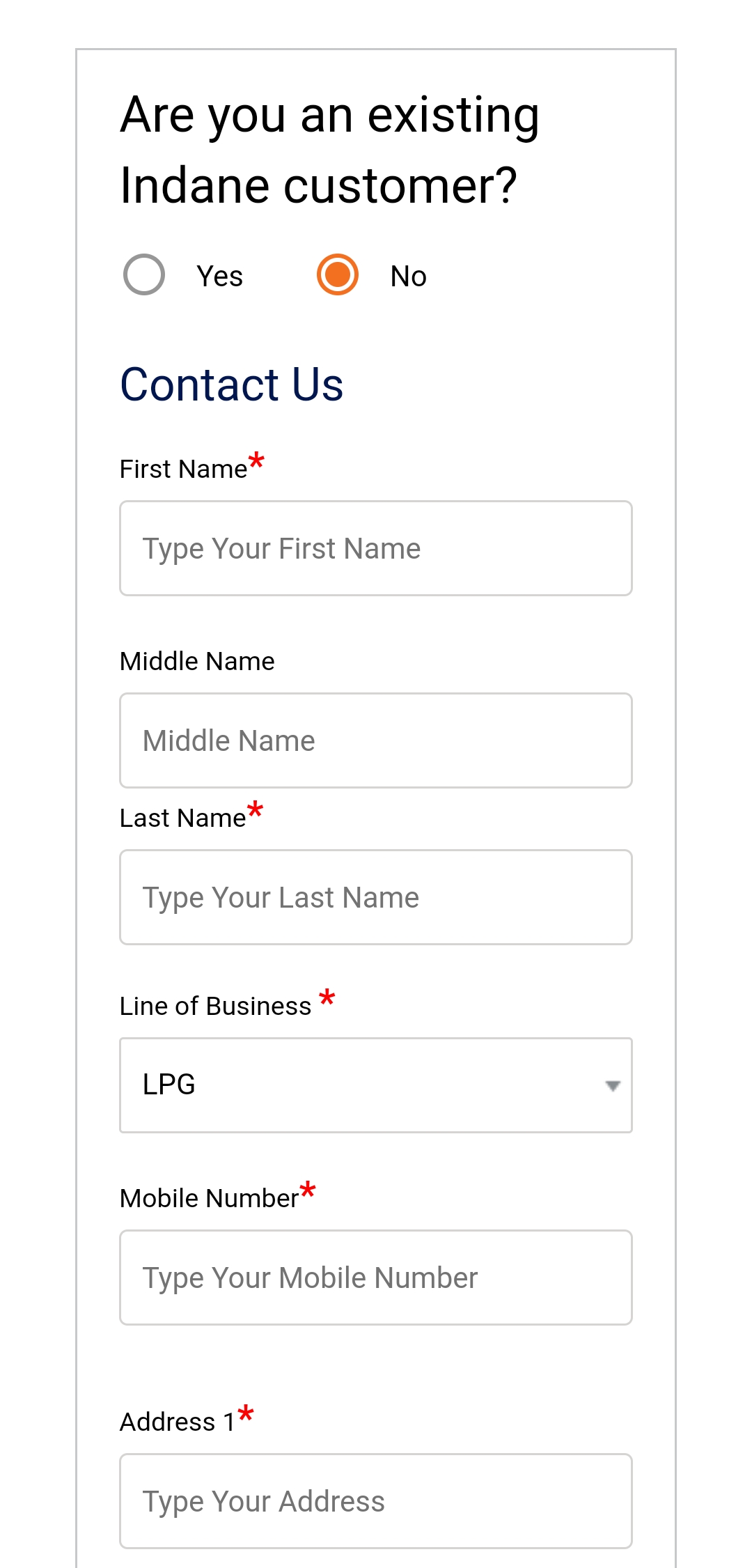
Task: Select the Yes radio button
Action: click(144, 274)
